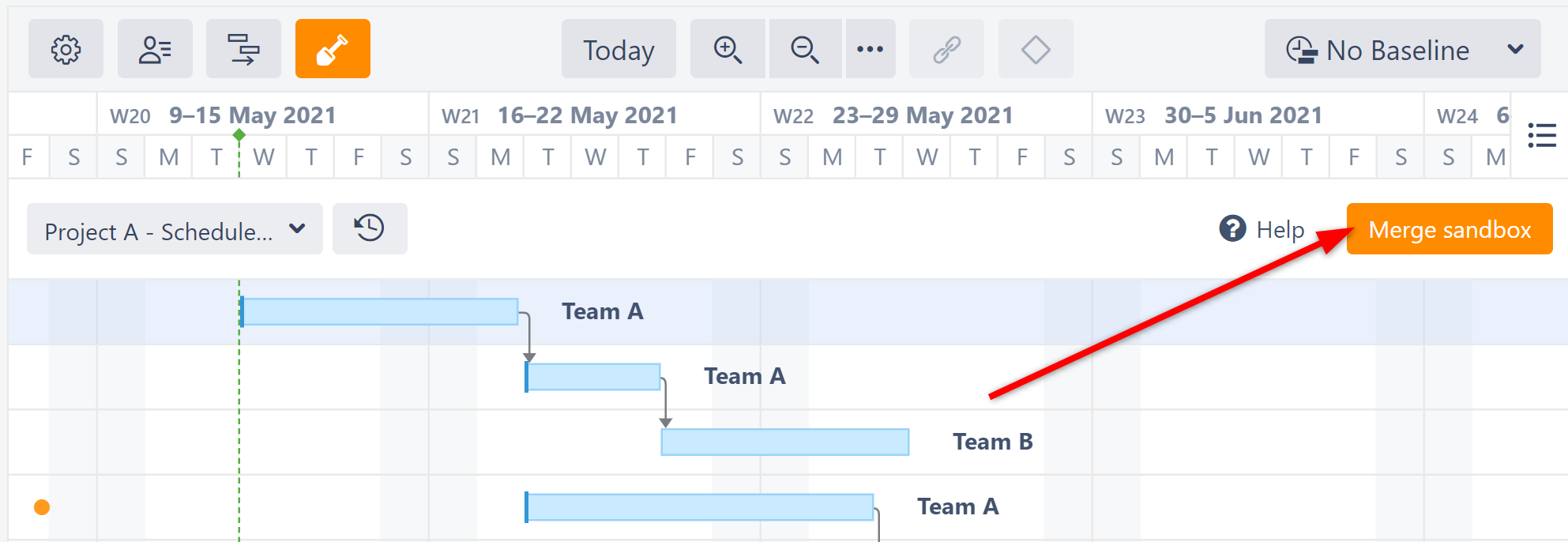Click the link dependency icon

coord(946,49)
